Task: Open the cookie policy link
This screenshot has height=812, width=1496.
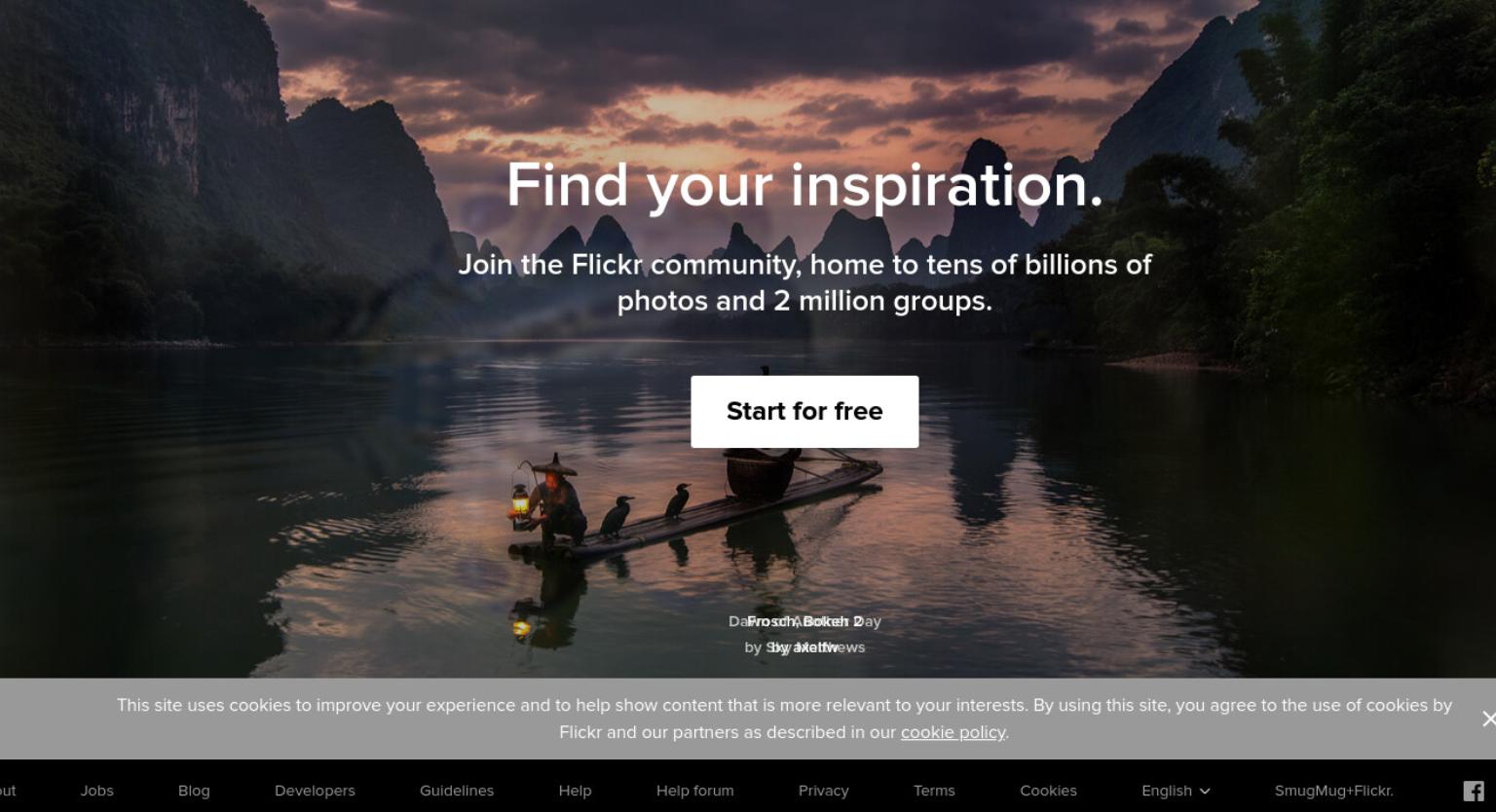Action: coord(953,732)
